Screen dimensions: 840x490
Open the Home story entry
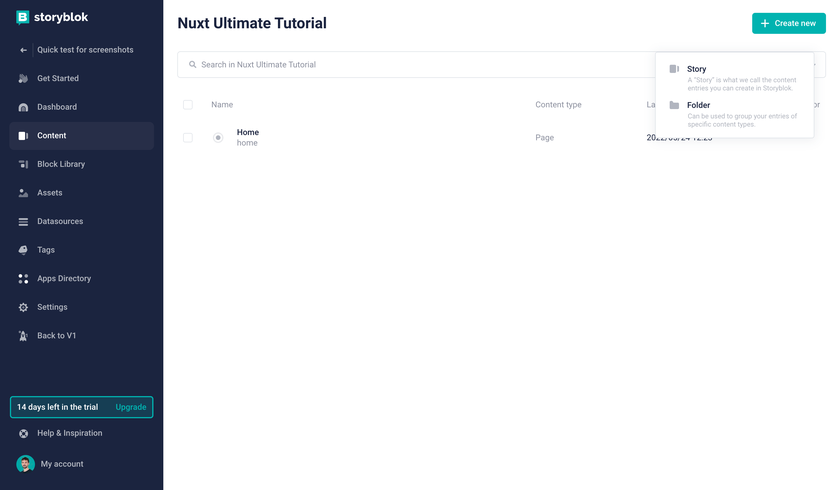coord(248,132)
